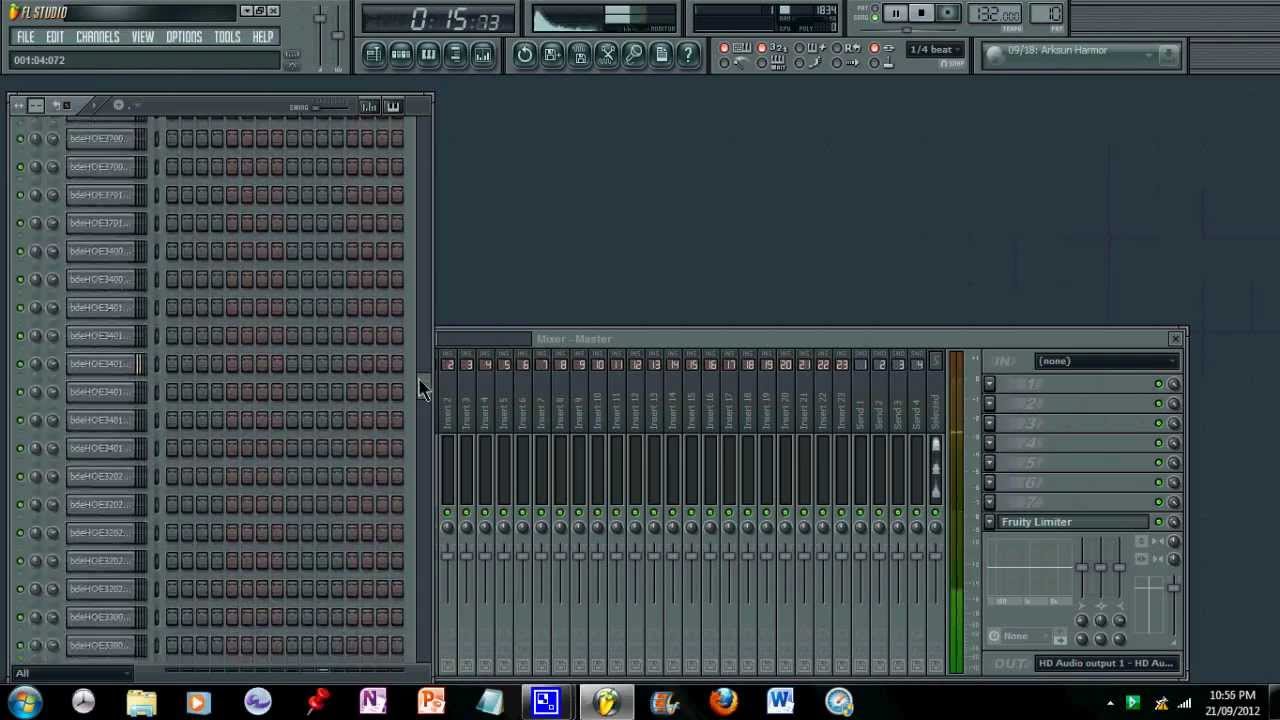Open the mixer OUT HD Audio output dropdown
Viewport: 1280px width, 720px height.
pos(1107,663)
